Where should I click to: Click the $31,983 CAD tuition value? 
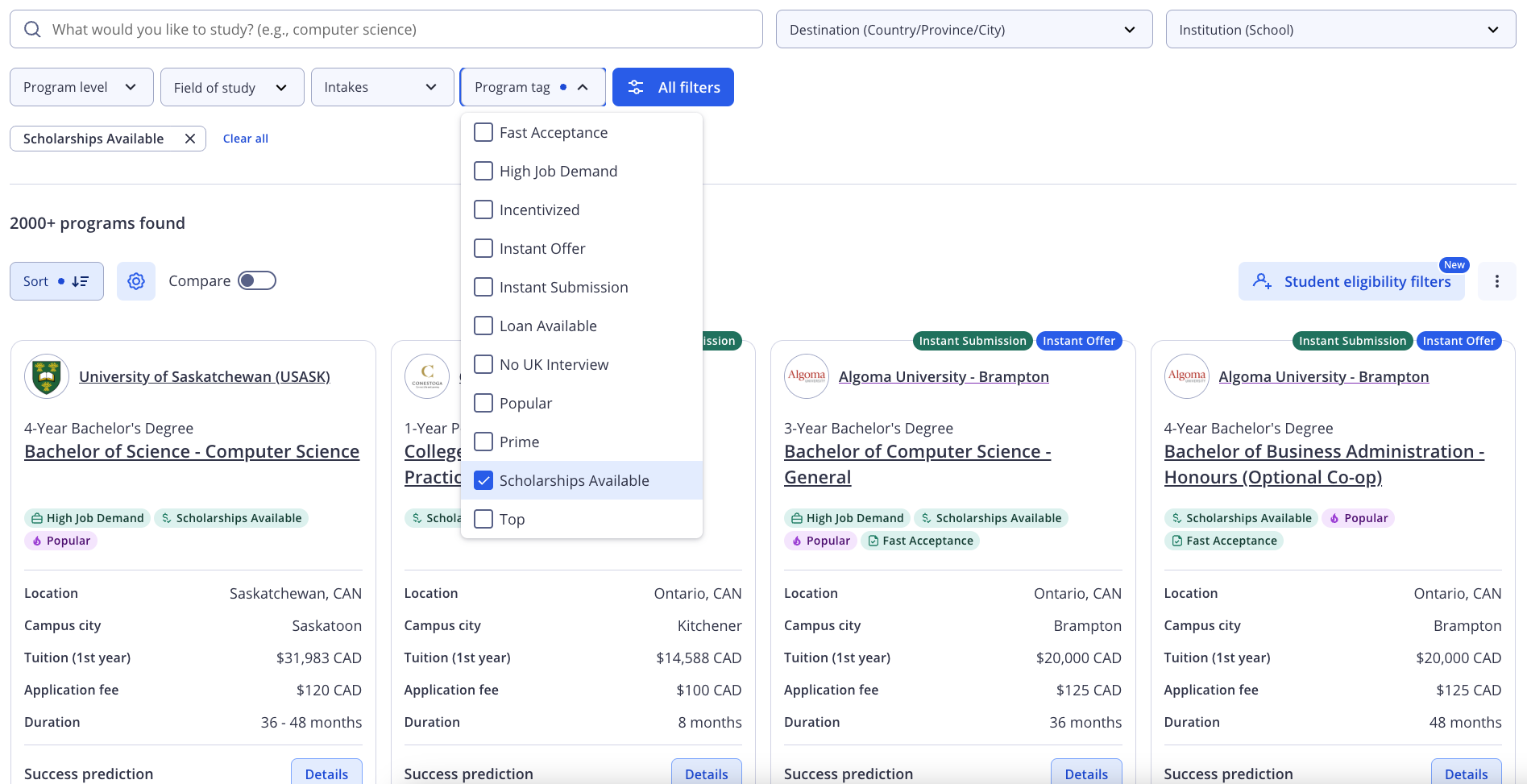pyautogui.click(x=319, y=657)
